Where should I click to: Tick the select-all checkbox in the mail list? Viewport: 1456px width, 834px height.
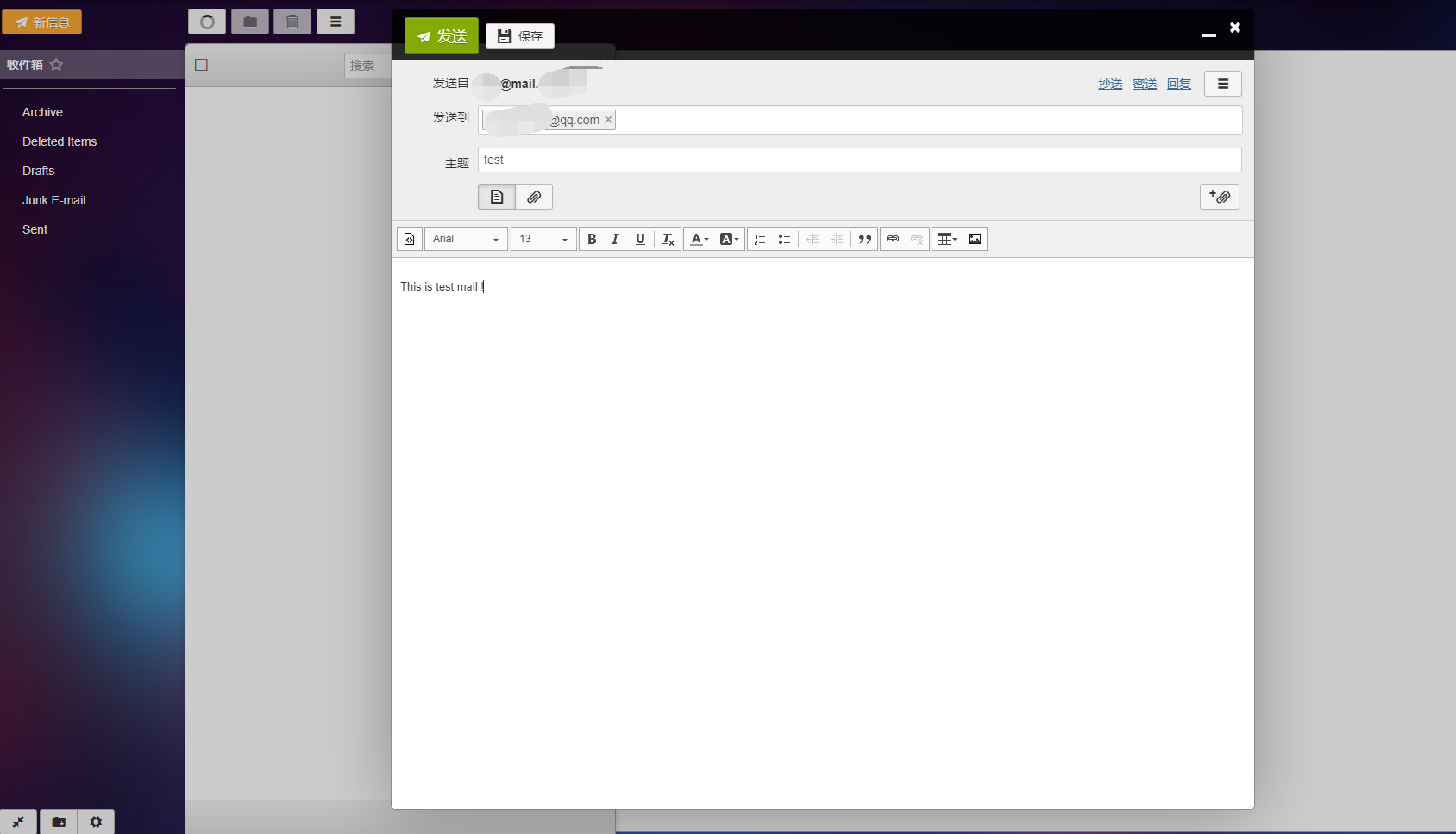click(x=201, y=65)
